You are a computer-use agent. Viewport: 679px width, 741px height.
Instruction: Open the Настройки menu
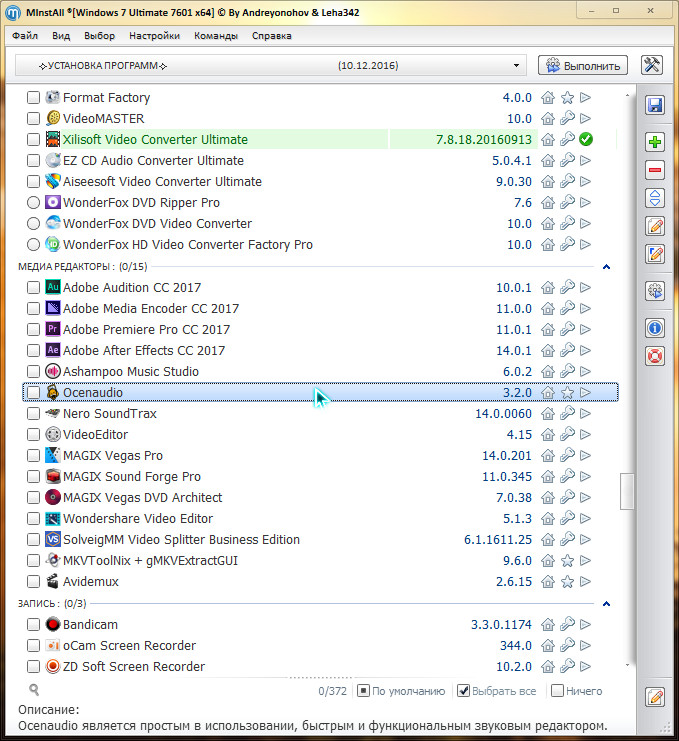point(155,36)
